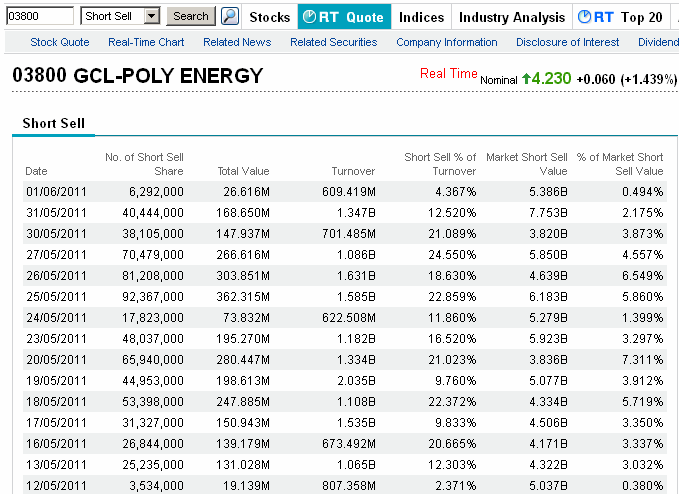Click Disclosure of Interest link
Screen dimensions: 679x494
567,42
